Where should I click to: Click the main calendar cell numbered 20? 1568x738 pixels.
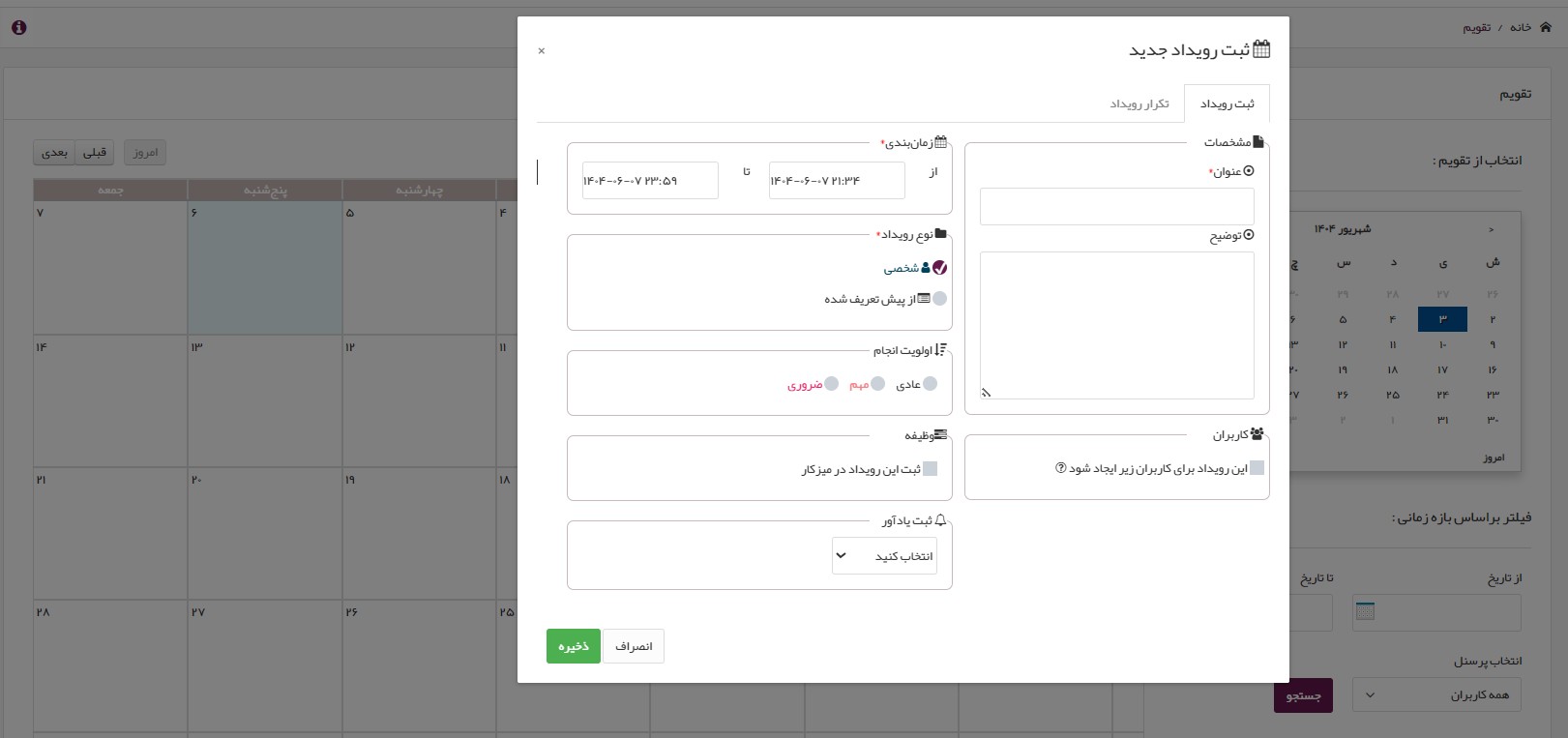[x=264, y=534]
